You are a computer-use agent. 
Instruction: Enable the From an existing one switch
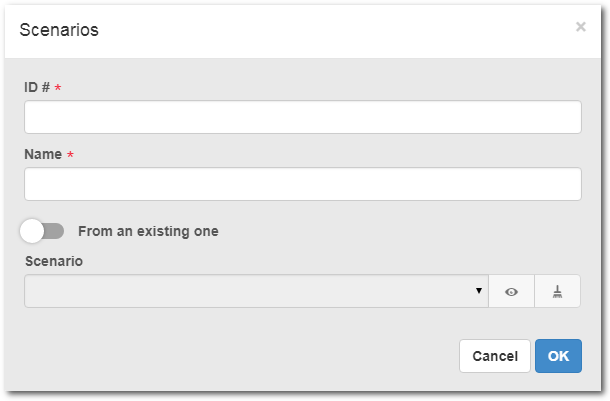(x=42, y=231)
